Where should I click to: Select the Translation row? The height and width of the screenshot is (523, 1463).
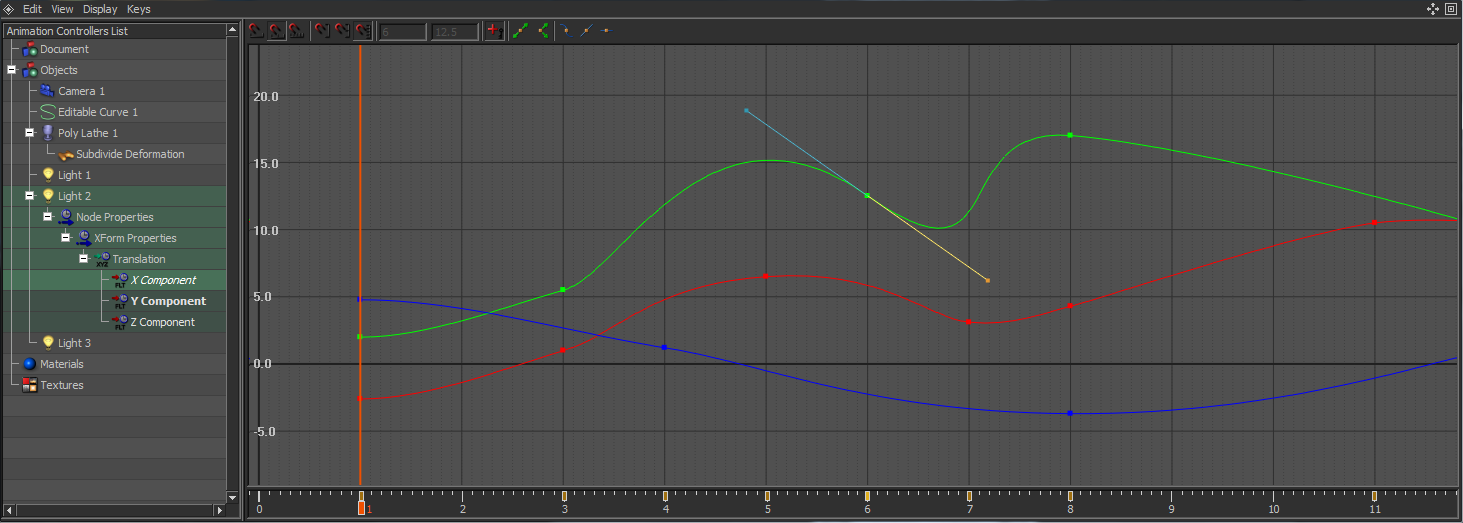point(114,259)
